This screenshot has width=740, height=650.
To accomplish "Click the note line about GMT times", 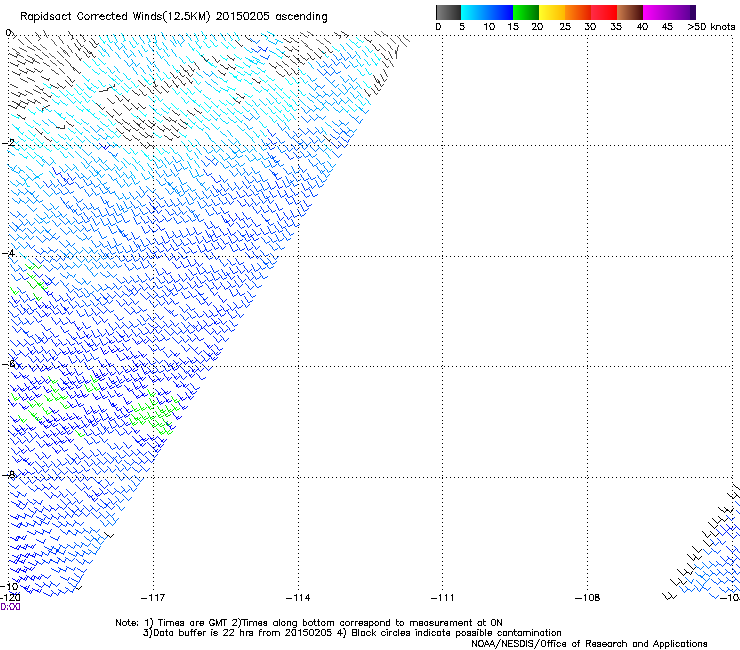I will pos(309,623).
